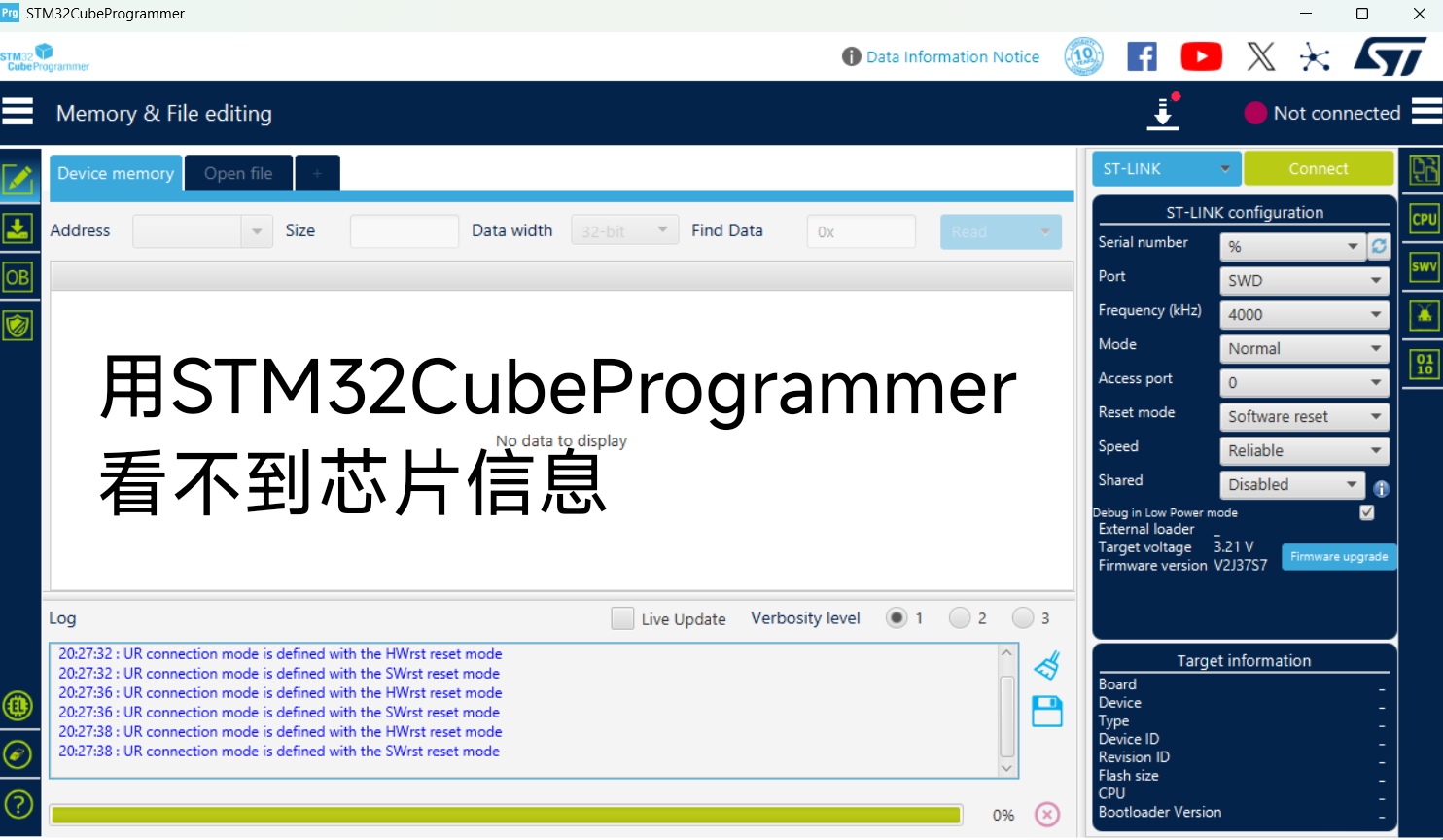Open the Data Information Notice link
The image size is (1443, 840).
tap(953, 57)
